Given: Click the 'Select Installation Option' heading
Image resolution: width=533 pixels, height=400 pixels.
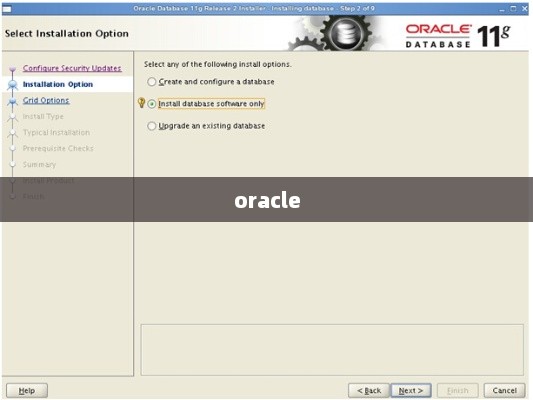Looking at the screenshot, I should tap(67, 34).
